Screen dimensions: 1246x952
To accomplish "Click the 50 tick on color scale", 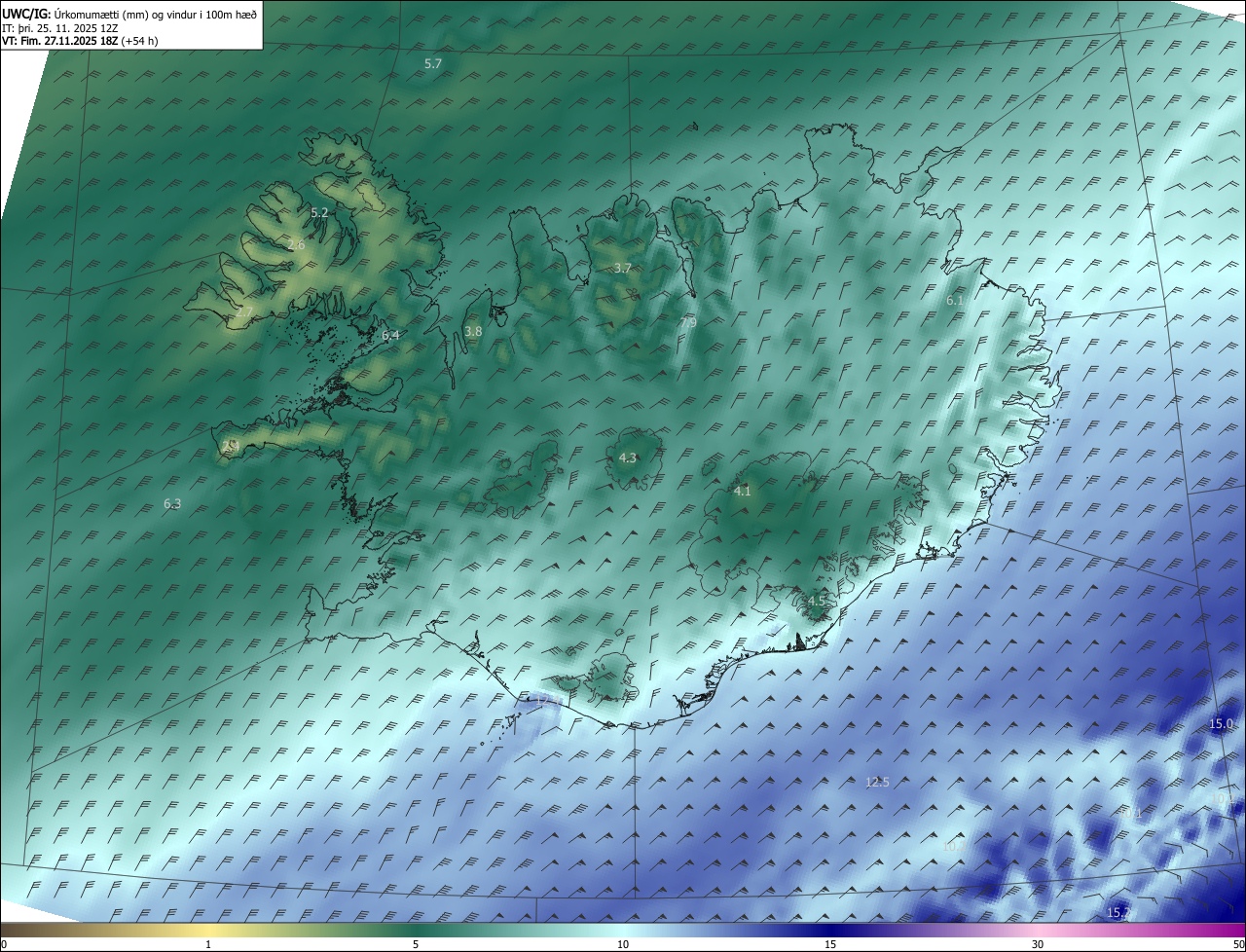I will point(1239,944).
